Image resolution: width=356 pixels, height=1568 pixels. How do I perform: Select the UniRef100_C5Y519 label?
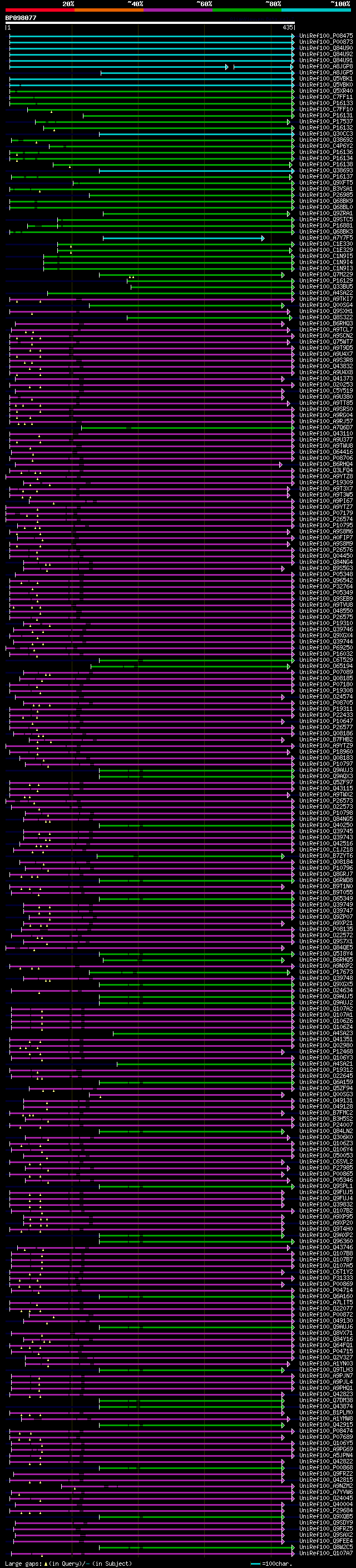click(x=326, y=391)
